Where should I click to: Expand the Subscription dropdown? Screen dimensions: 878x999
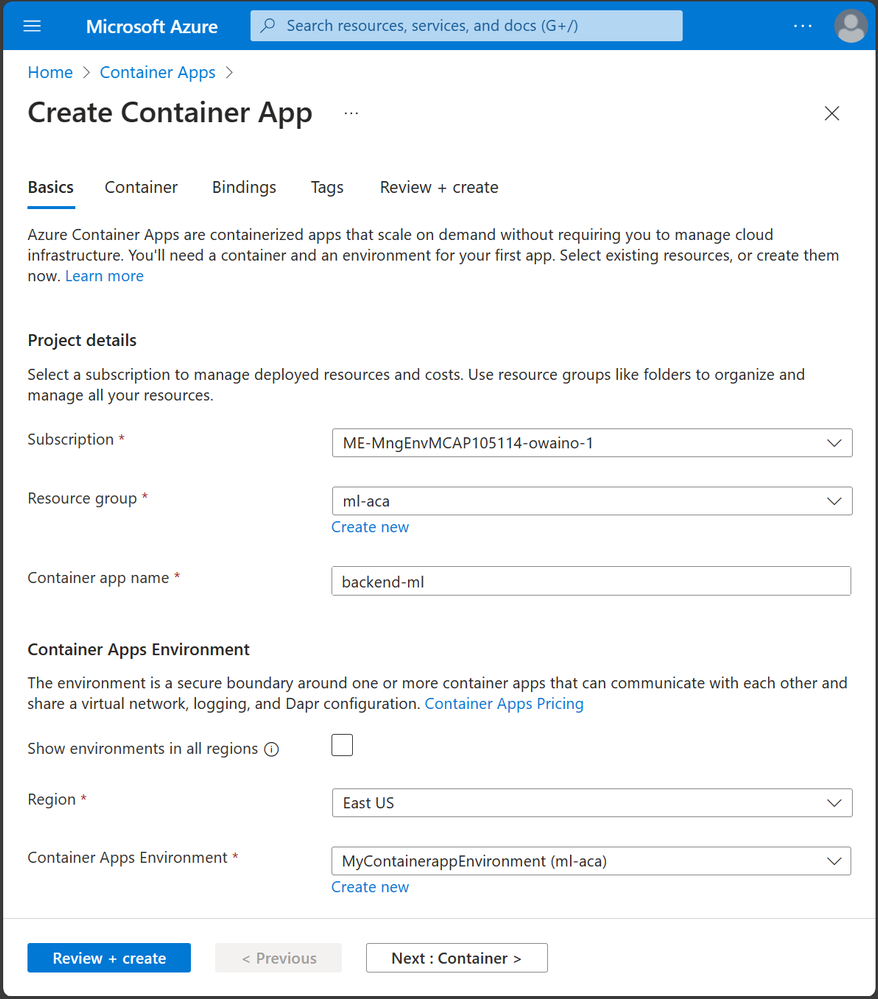[x=591, y=442]
